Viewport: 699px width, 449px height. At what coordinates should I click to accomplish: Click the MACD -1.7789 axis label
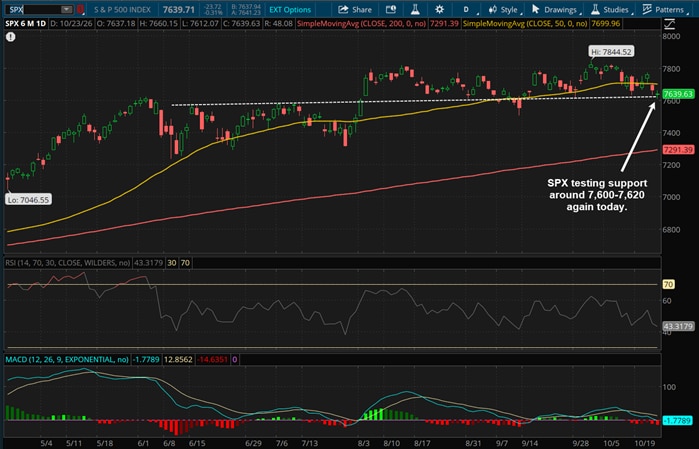click(x=677, y=420)
